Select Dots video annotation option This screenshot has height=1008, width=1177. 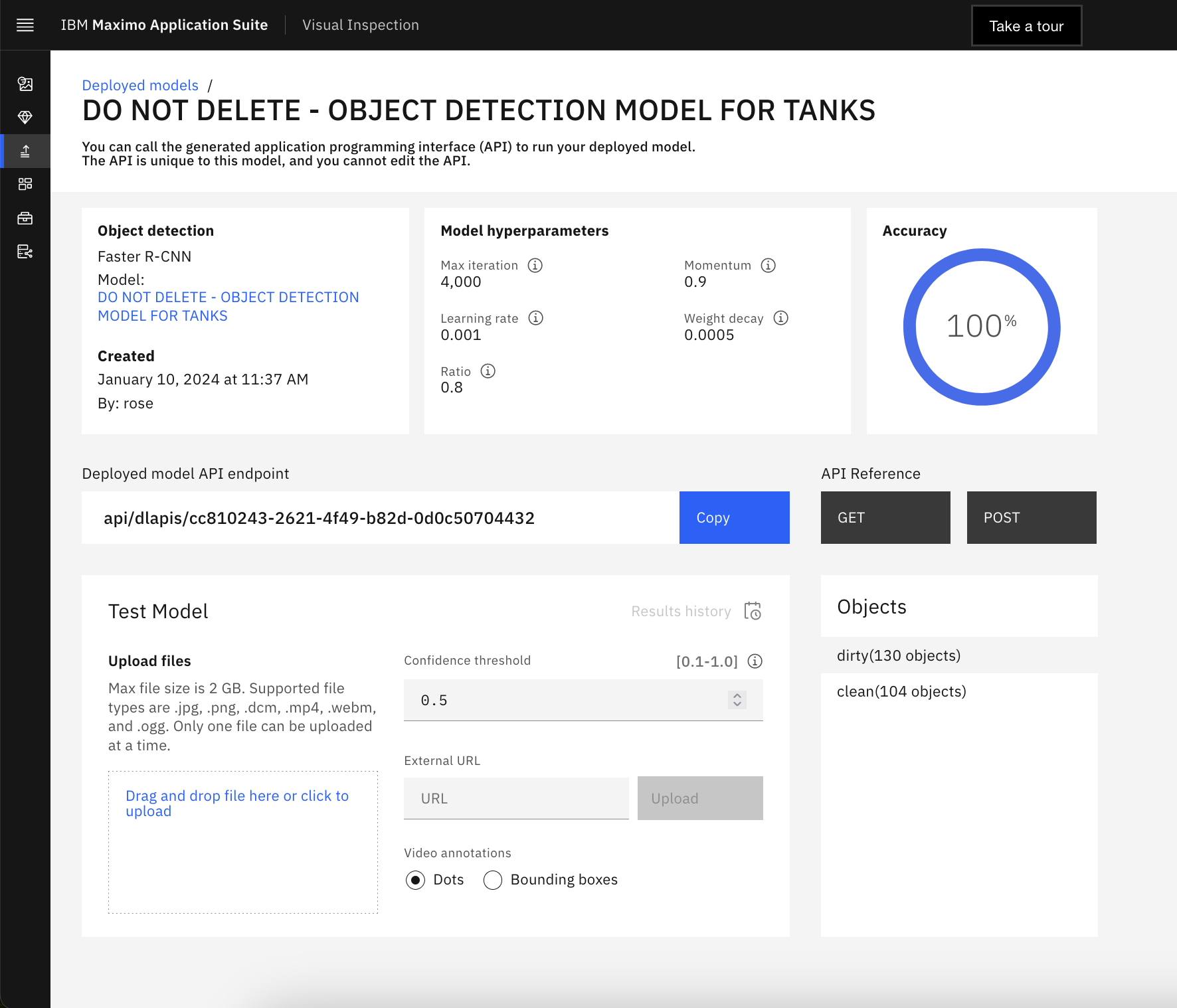pos(416,881)
